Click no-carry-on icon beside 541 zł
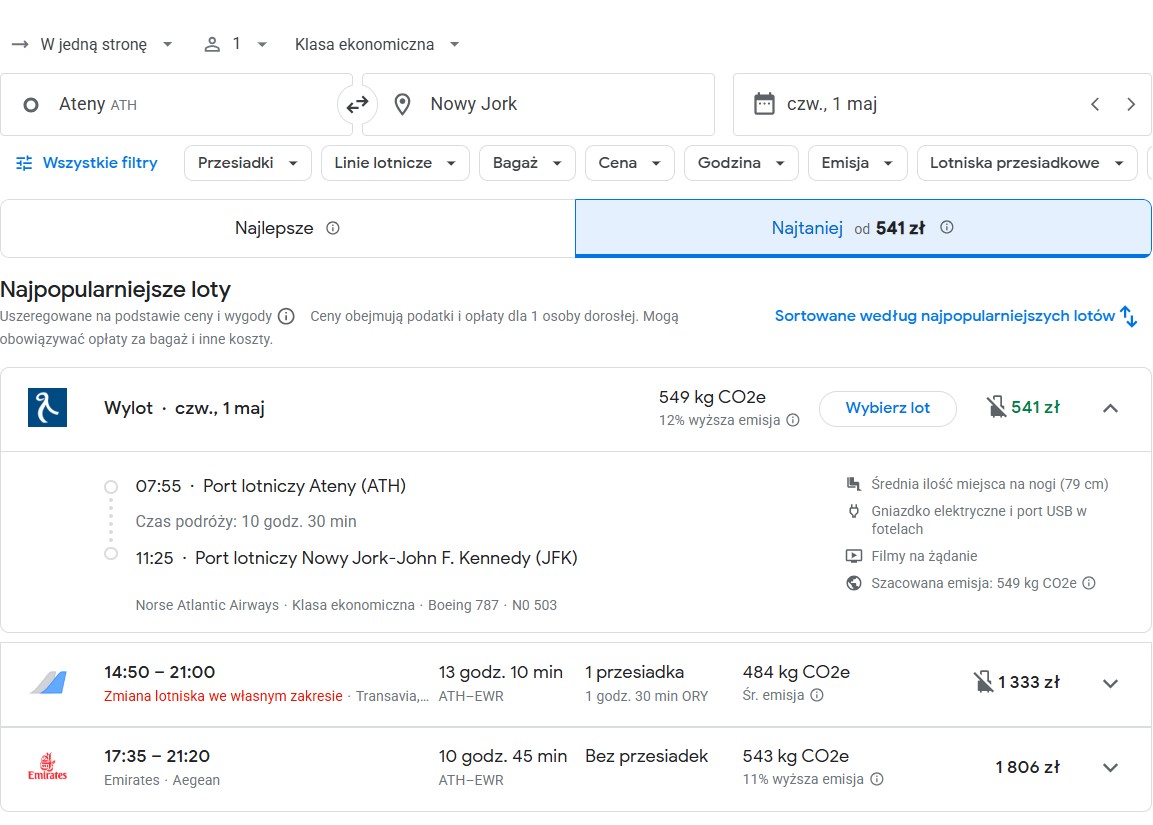 [x=996, y=407]
